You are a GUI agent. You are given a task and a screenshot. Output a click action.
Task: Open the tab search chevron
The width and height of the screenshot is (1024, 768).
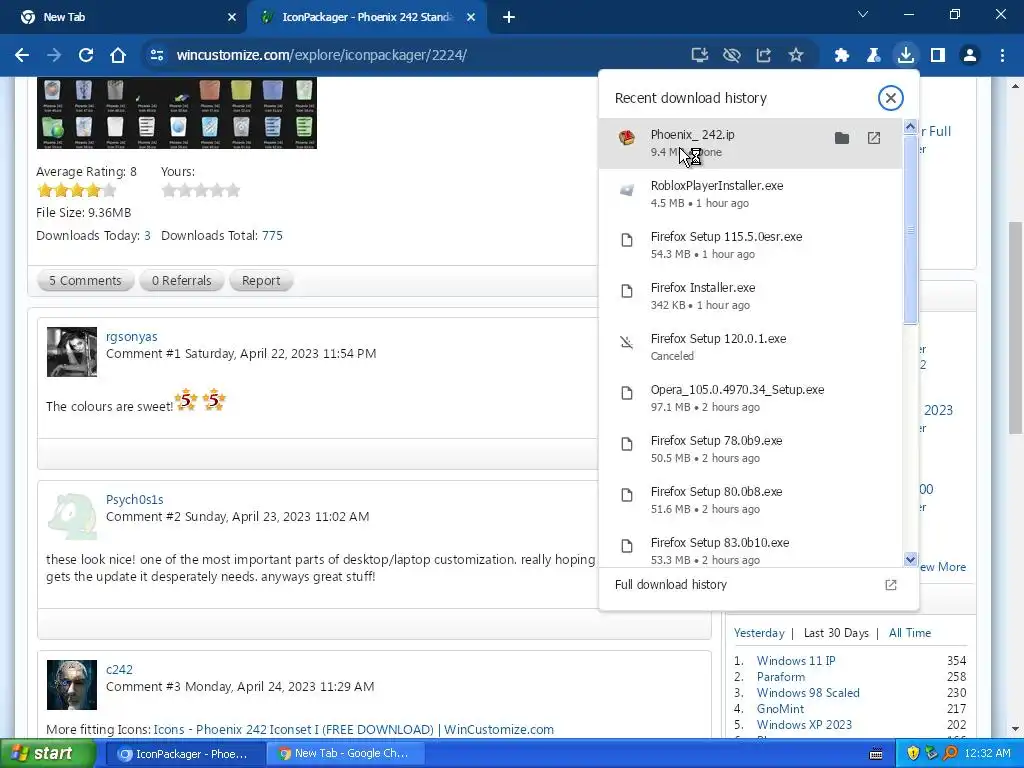(x=863, y=14)
